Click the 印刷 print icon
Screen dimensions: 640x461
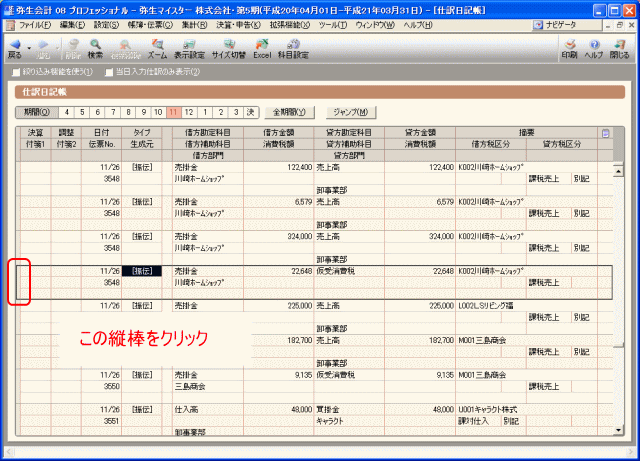570,44
